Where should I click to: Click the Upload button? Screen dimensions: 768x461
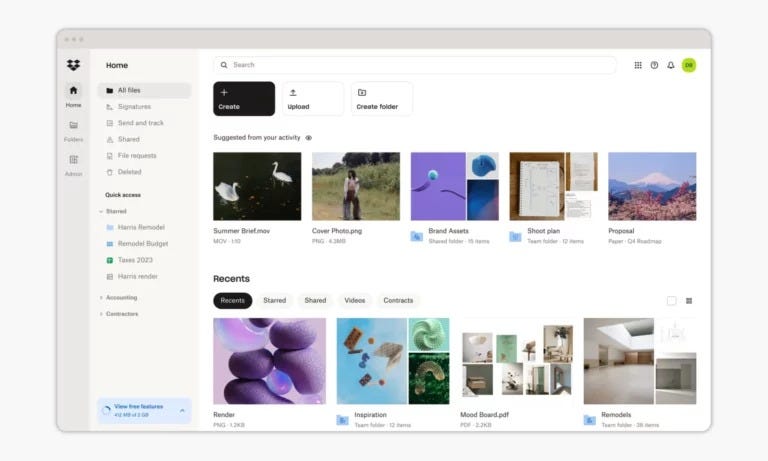[x=312, y=98]
